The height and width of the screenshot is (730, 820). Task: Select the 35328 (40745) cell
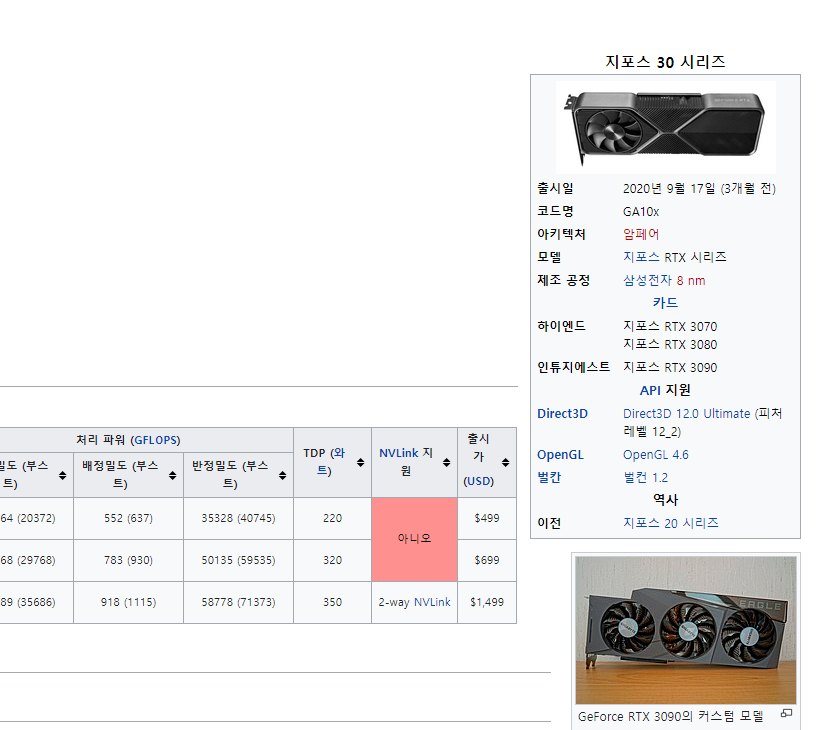point(238,518)
